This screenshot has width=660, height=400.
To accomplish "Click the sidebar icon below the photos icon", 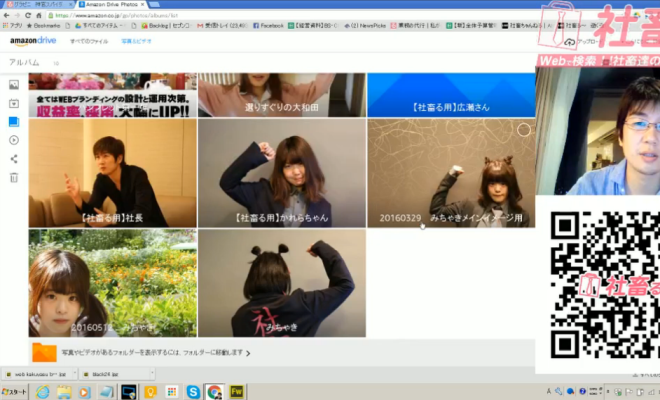I will coord(14,103).
